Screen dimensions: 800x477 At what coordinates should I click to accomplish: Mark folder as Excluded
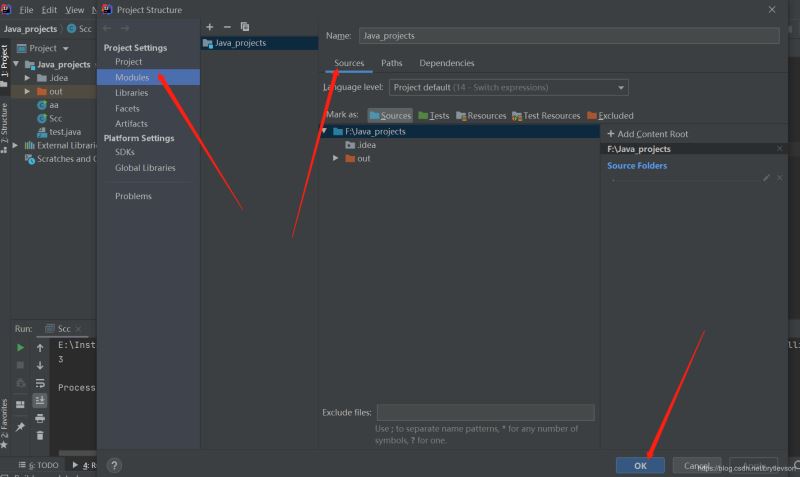(610, 115)
